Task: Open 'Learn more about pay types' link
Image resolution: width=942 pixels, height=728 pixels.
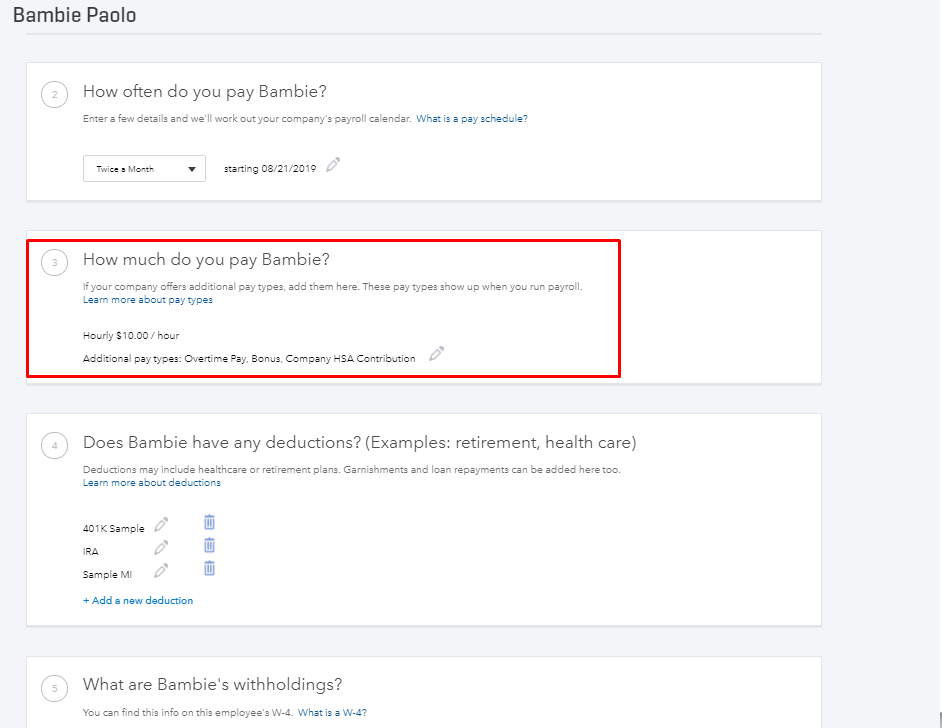Action: pos(148,300)
